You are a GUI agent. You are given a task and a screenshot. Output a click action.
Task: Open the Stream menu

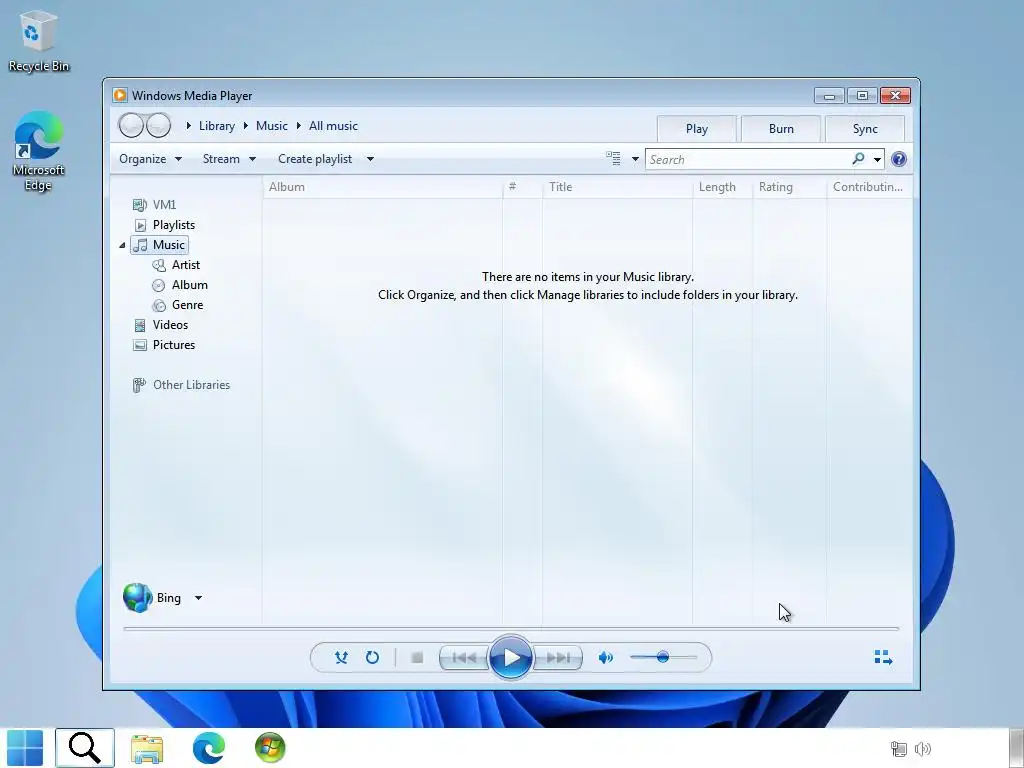point(229,159)
